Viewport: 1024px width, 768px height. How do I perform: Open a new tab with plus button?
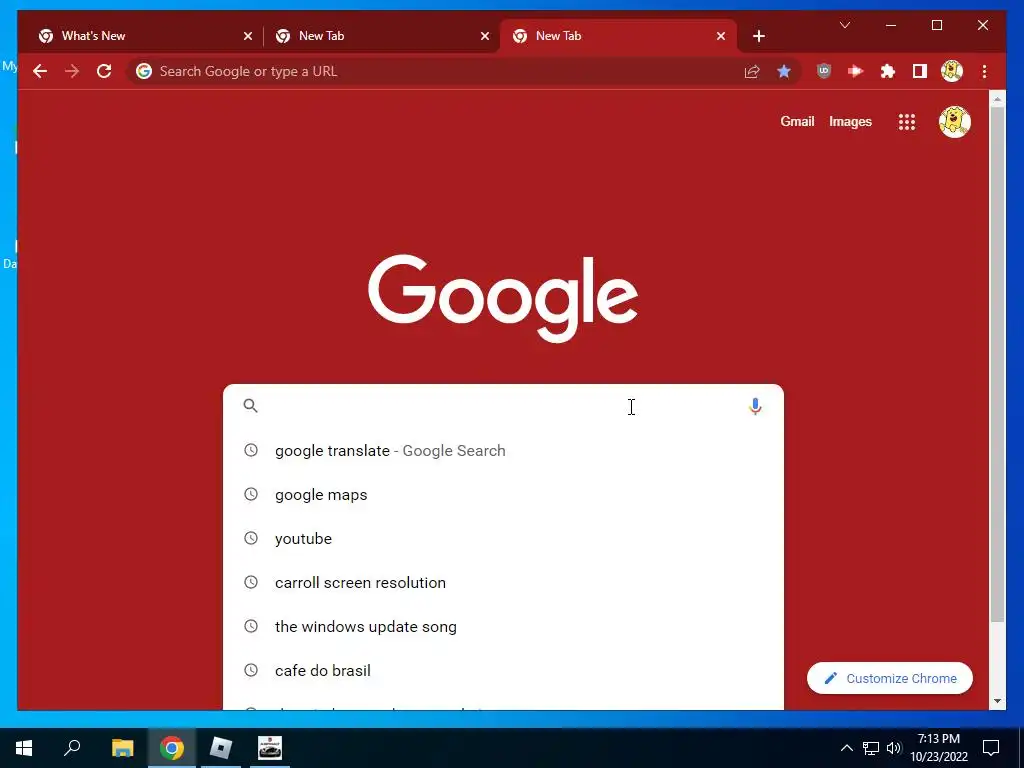point(758,36)
